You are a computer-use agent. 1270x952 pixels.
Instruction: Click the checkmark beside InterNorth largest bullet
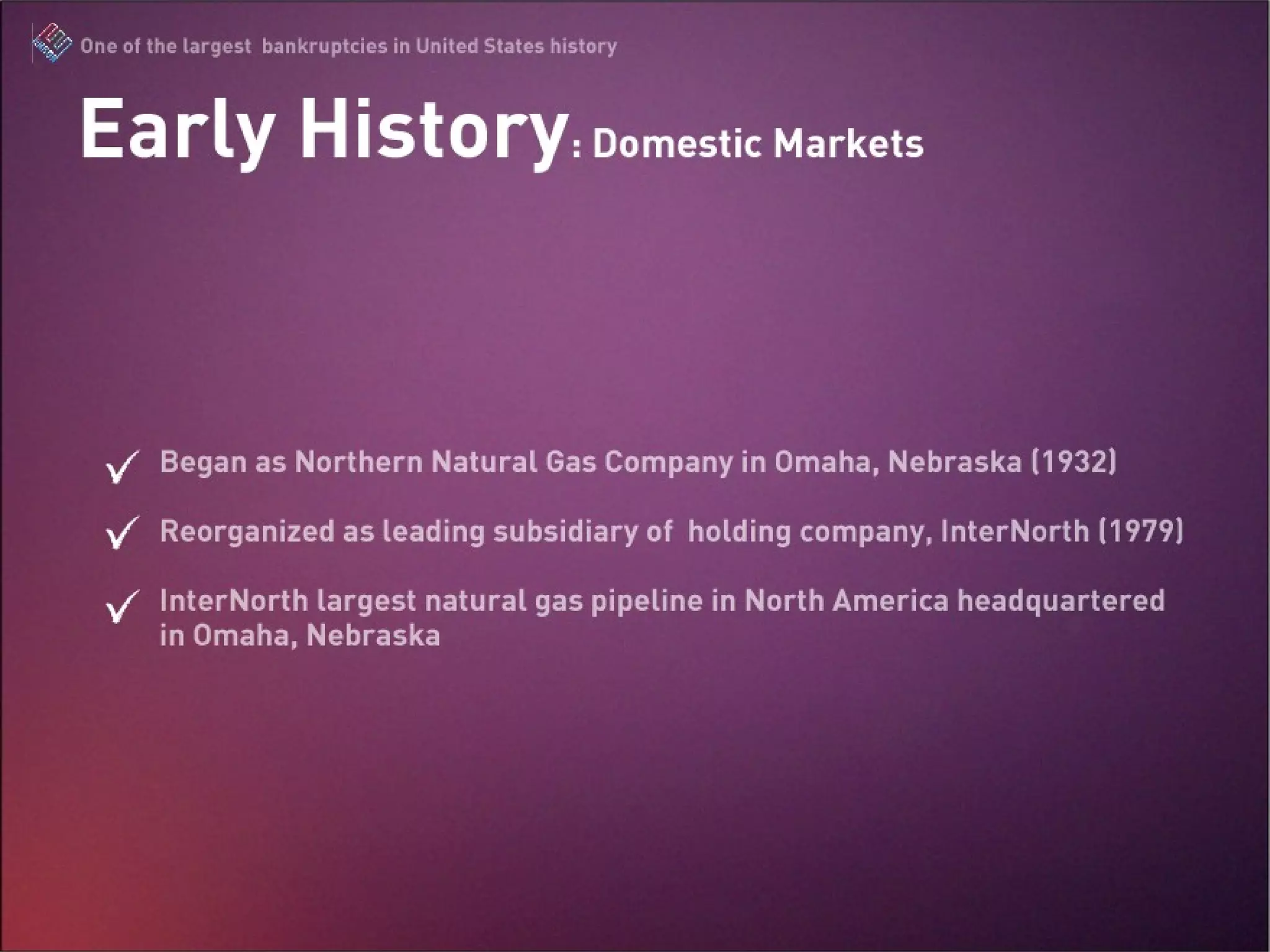[122, 606]
